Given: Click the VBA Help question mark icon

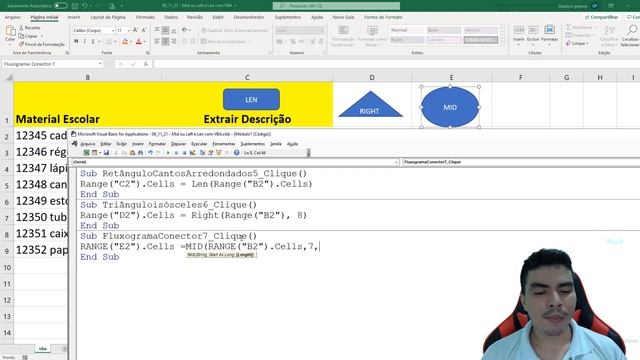Looking at the screenshot, I should [x=236, y=153].
